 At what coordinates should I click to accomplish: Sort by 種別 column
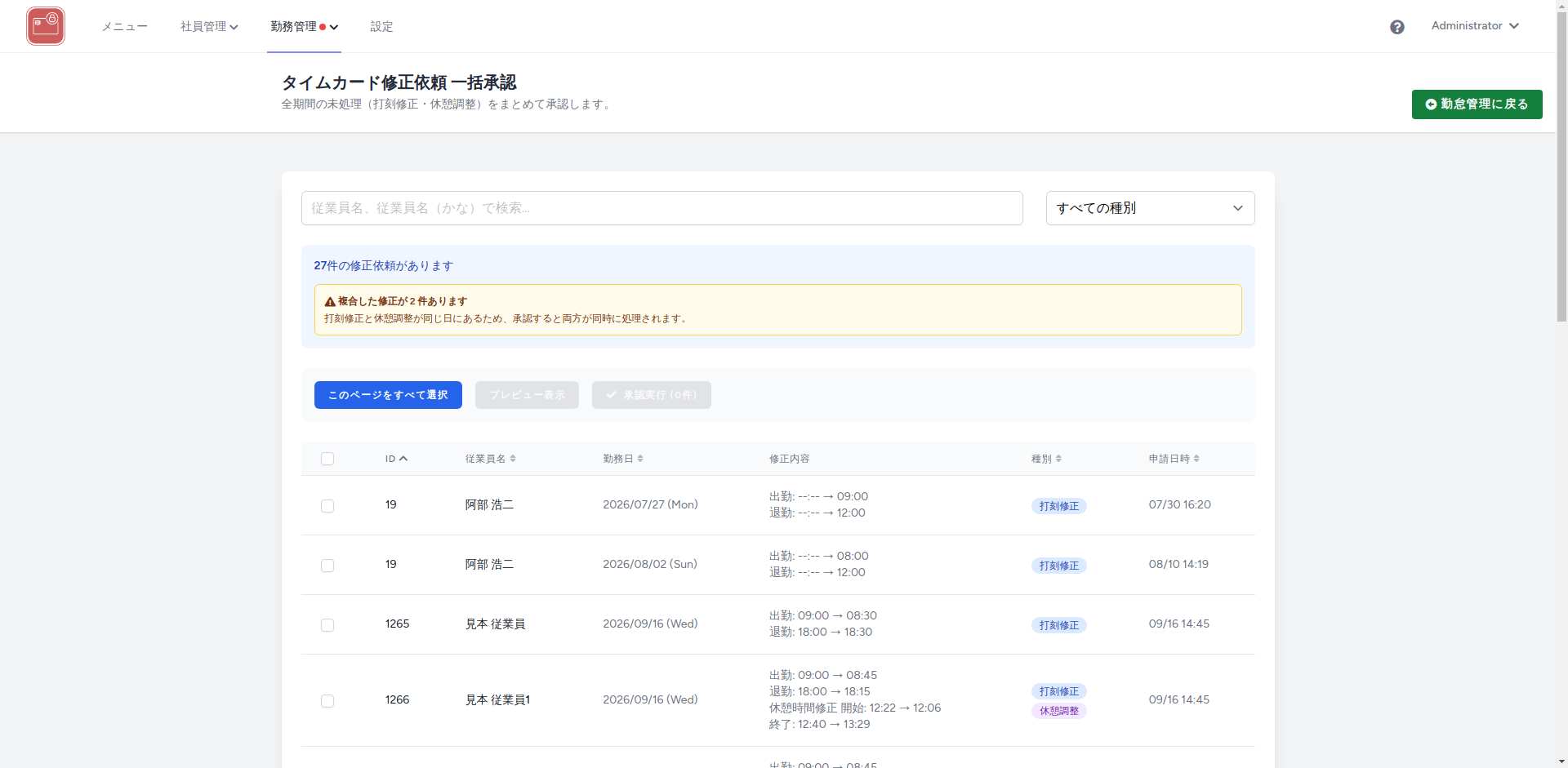1046,459
